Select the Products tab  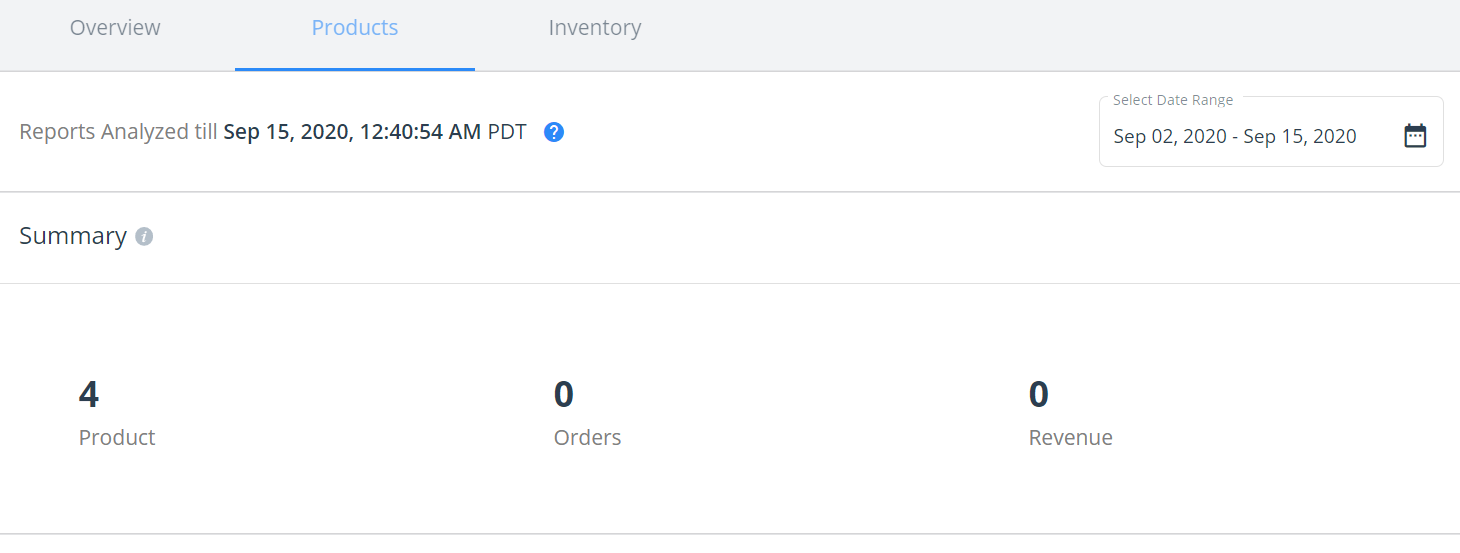[x=355, y=28]
